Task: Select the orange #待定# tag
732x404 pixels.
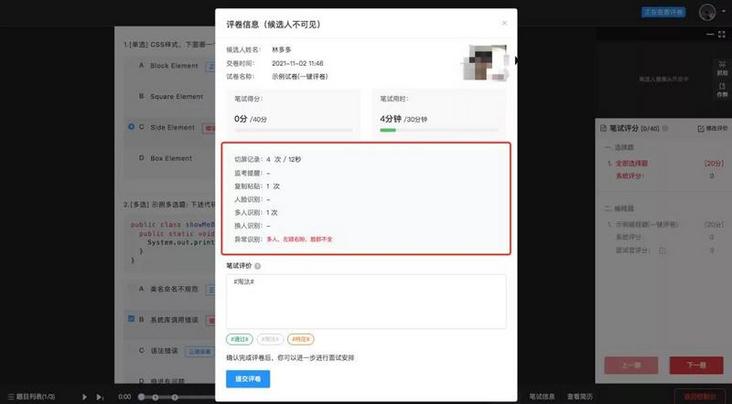Action: pyautogui.click(x=301, y=339)
